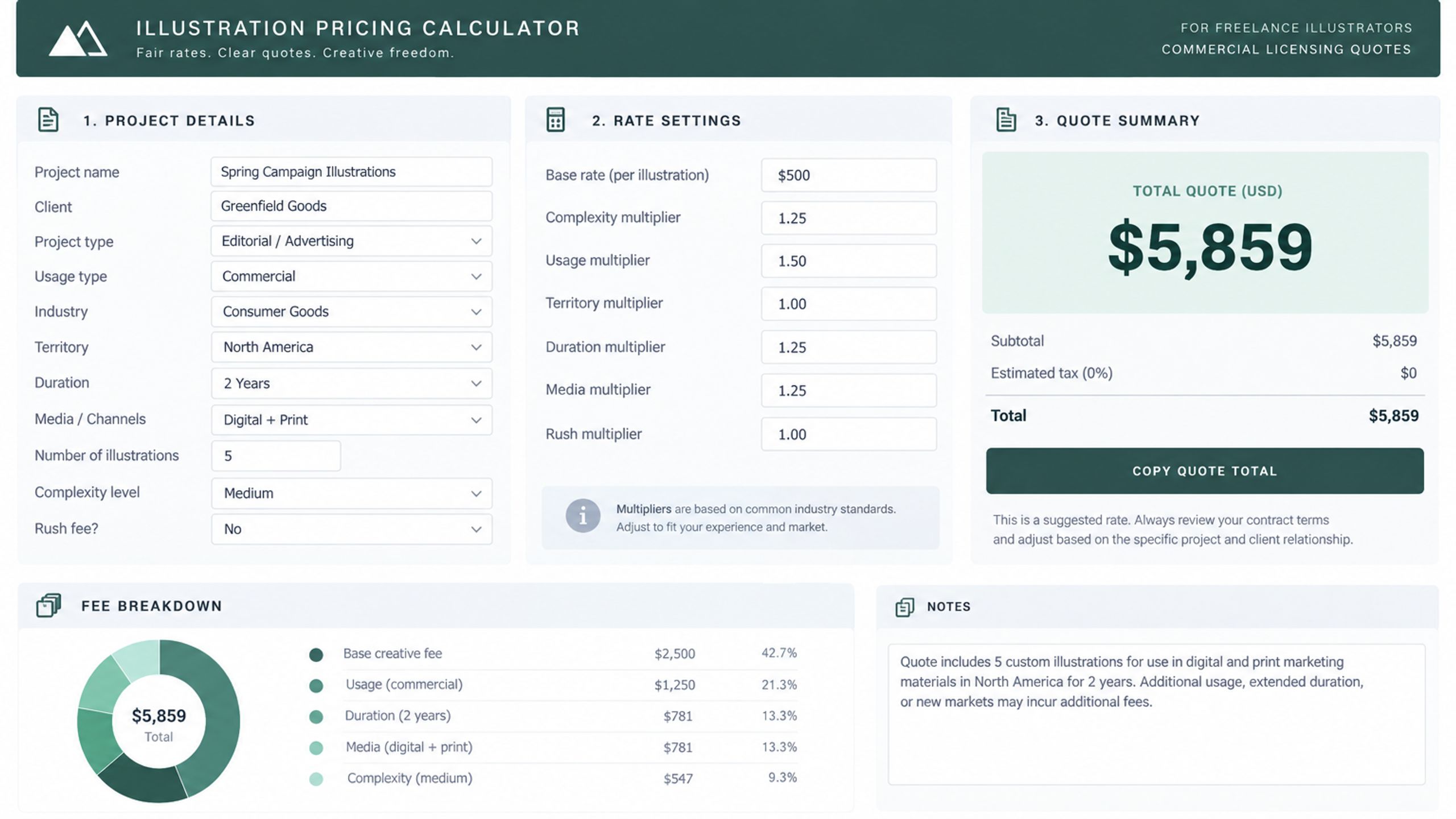Open the Rush fee dropdown
This screenshot has width=1456, height=819.
pos(351,530)
